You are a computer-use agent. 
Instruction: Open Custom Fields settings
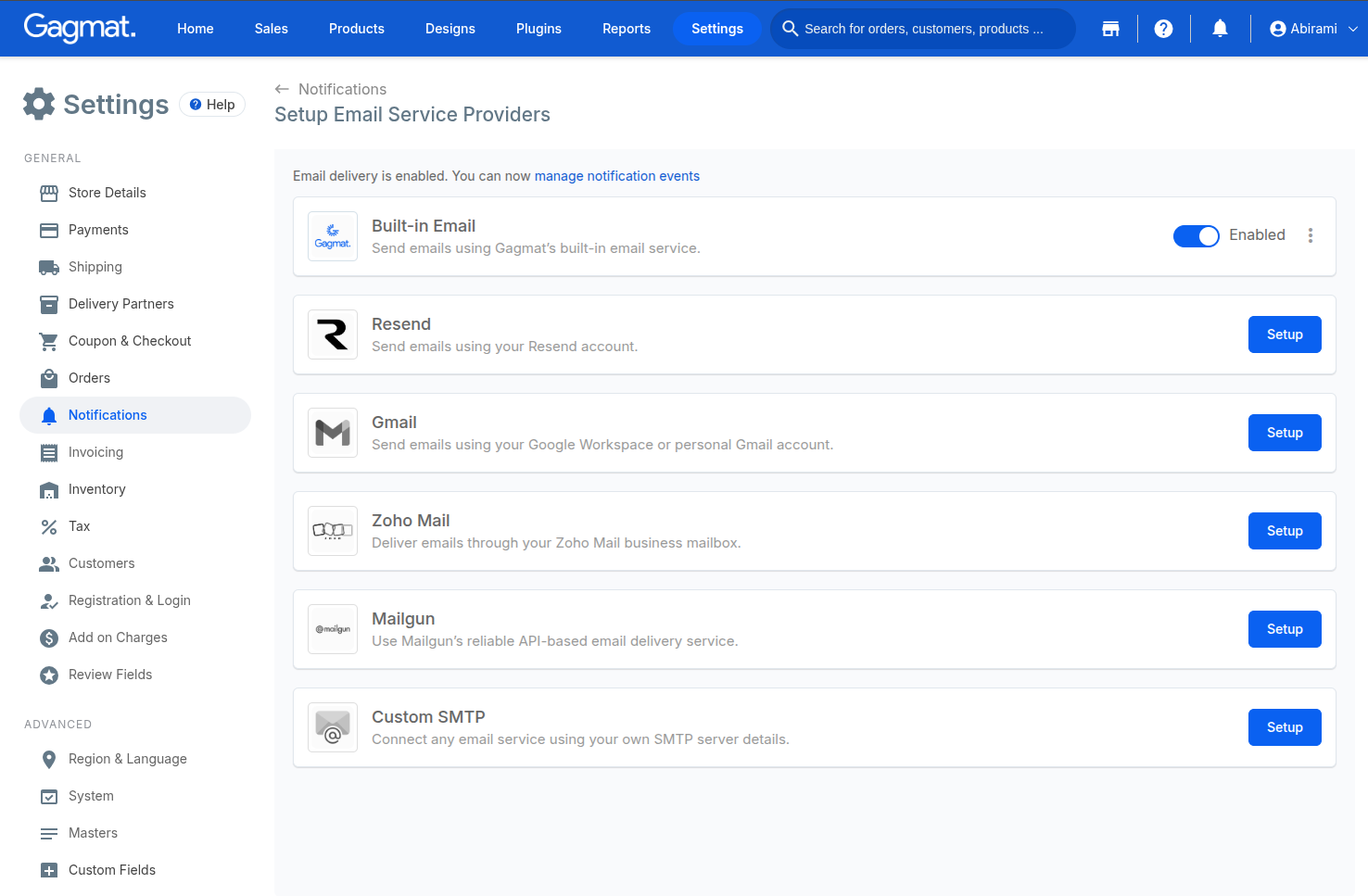coord(135,870)
